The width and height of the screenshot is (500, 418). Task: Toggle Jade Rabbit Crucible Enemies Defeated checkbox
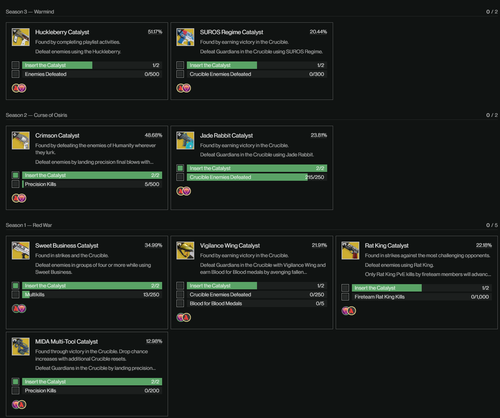click(x=180, y=177)
